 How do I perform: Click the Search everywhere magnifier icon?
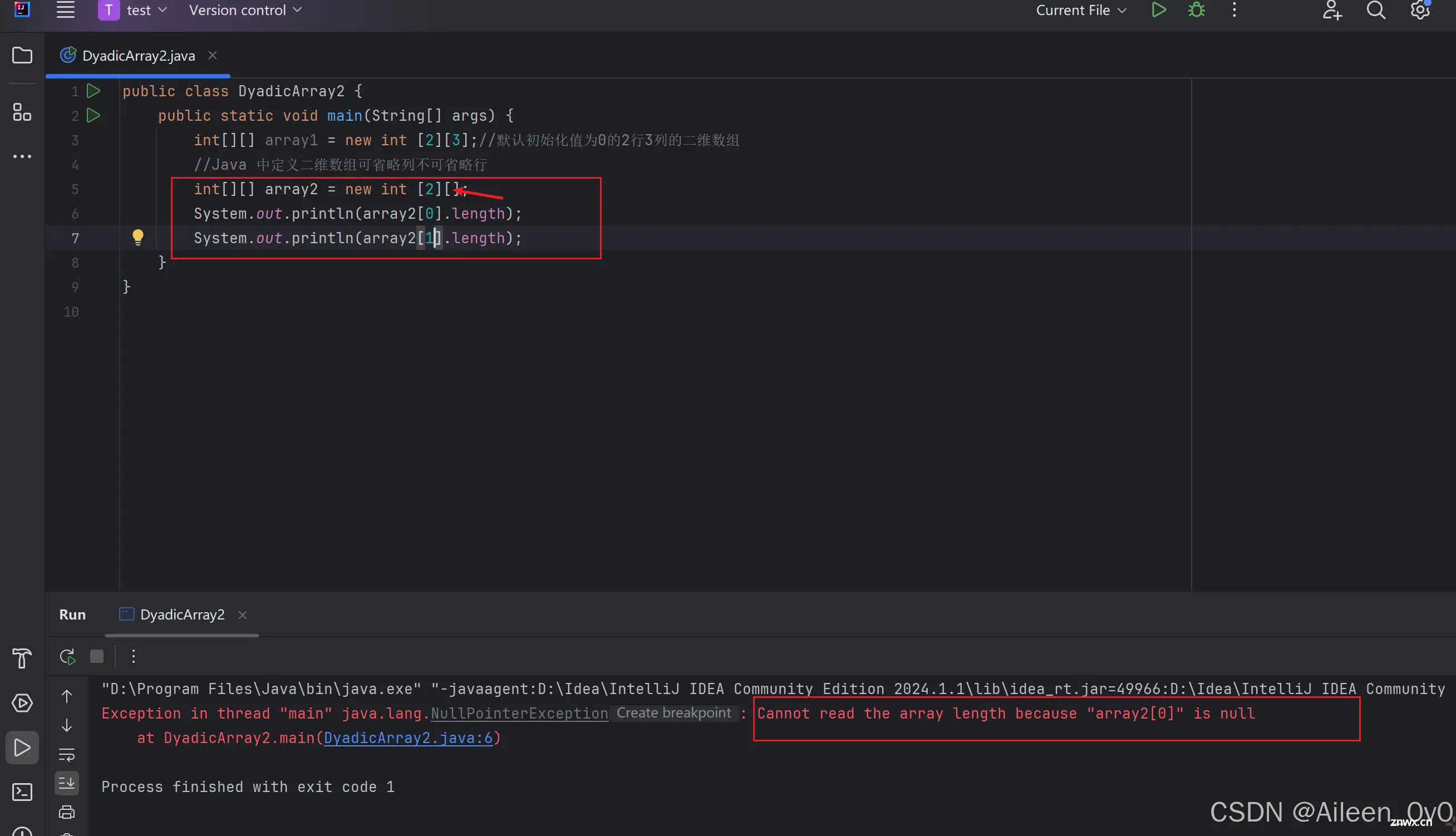point(1376,10)
